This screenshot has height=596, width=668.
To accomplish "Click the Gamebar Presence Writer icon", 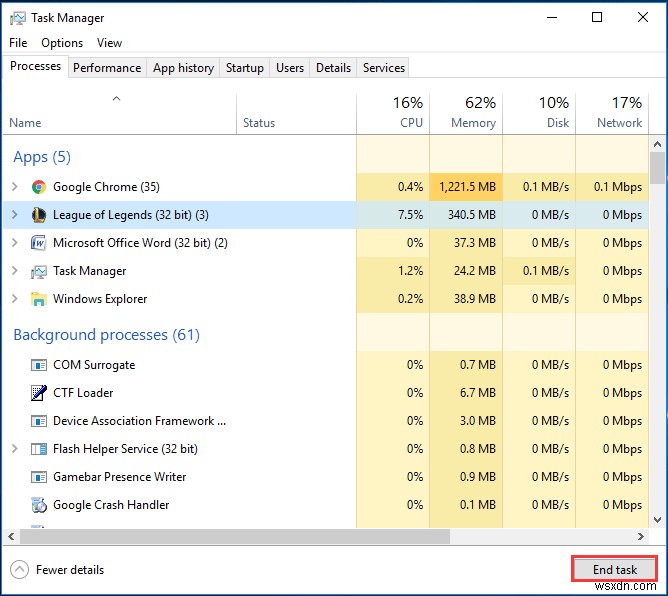I will [39, 477].
